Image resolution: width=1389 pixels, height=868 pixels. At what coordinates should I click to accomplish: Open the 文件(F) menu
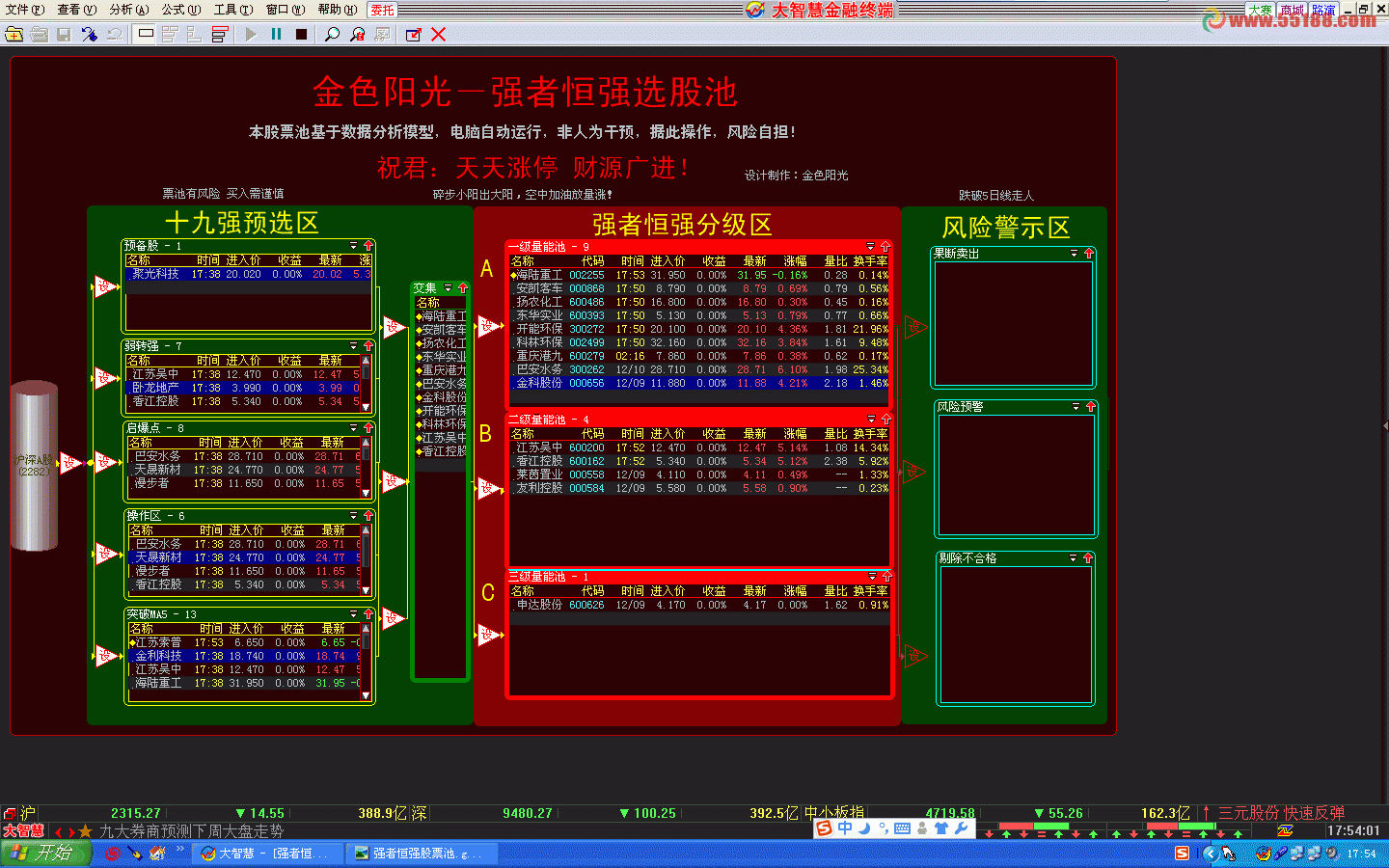point(24,10)
